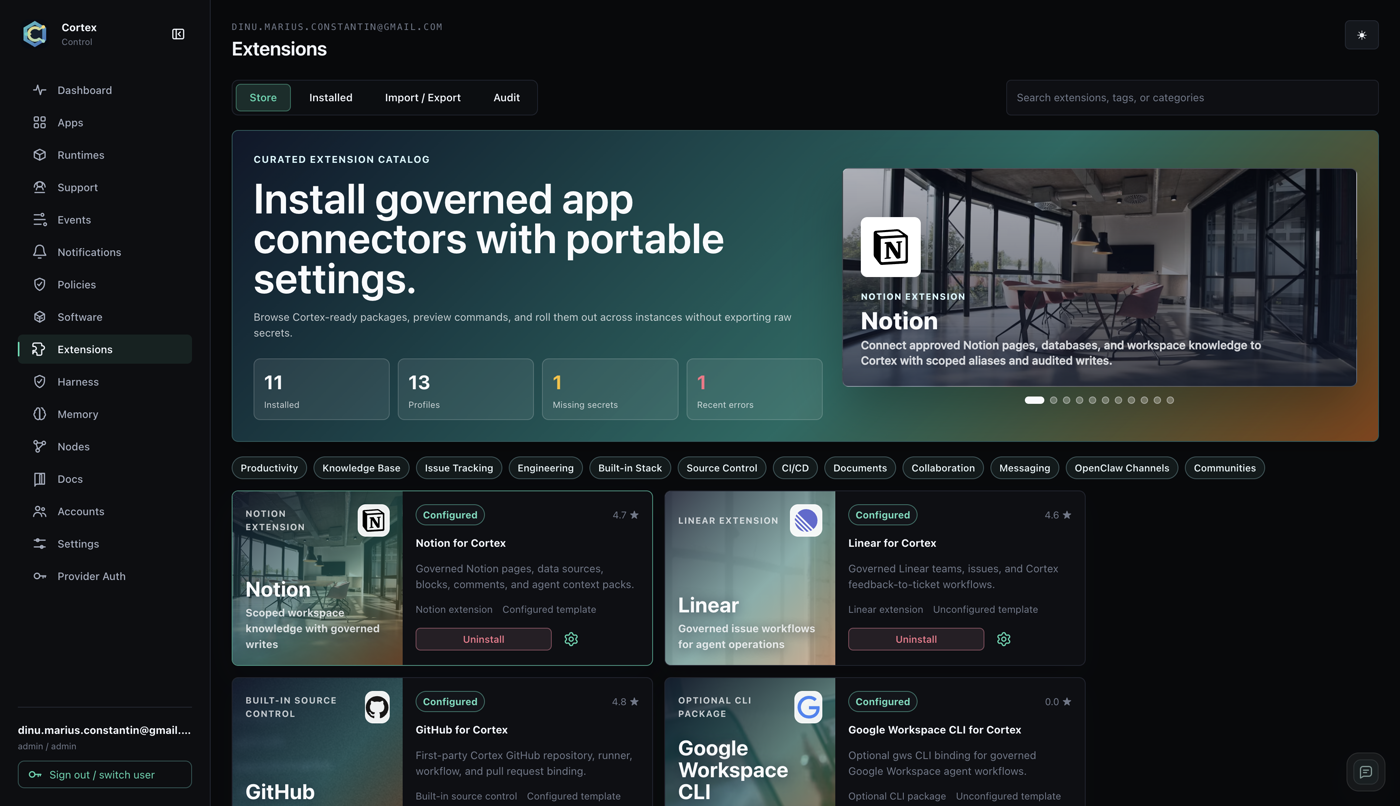
Task: Filter by Issue Tracking category
Action: (x=459, y=468)
